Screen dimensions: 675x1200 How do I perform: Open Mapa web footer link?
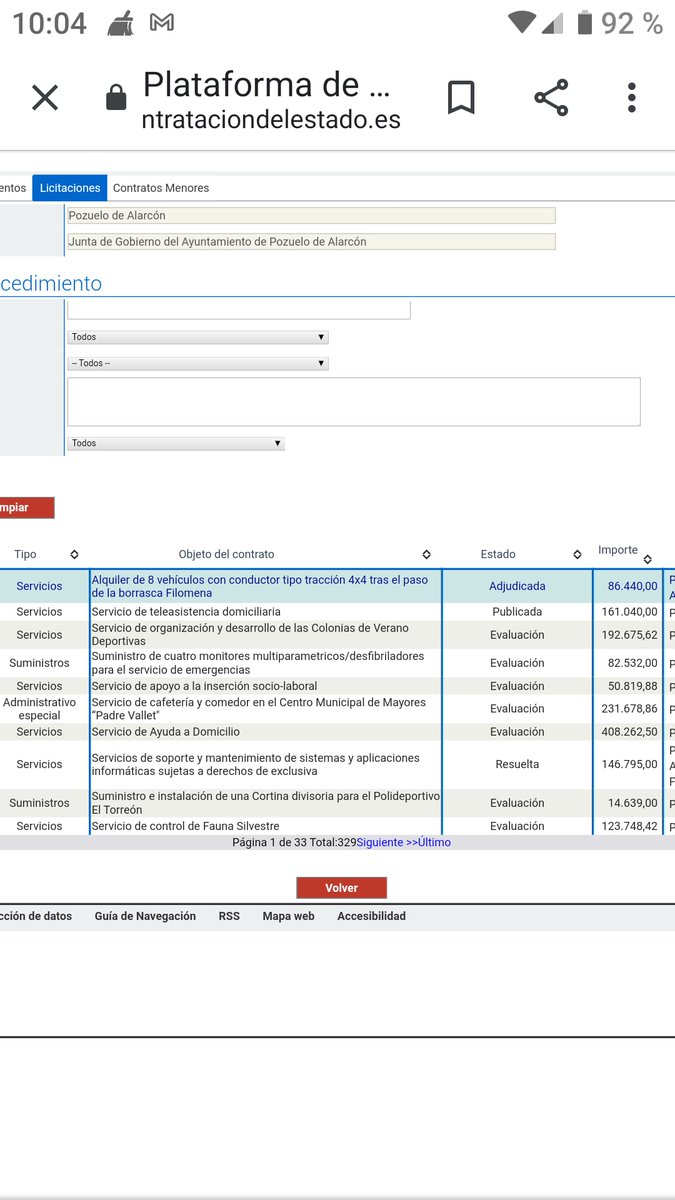click(288, 916)
